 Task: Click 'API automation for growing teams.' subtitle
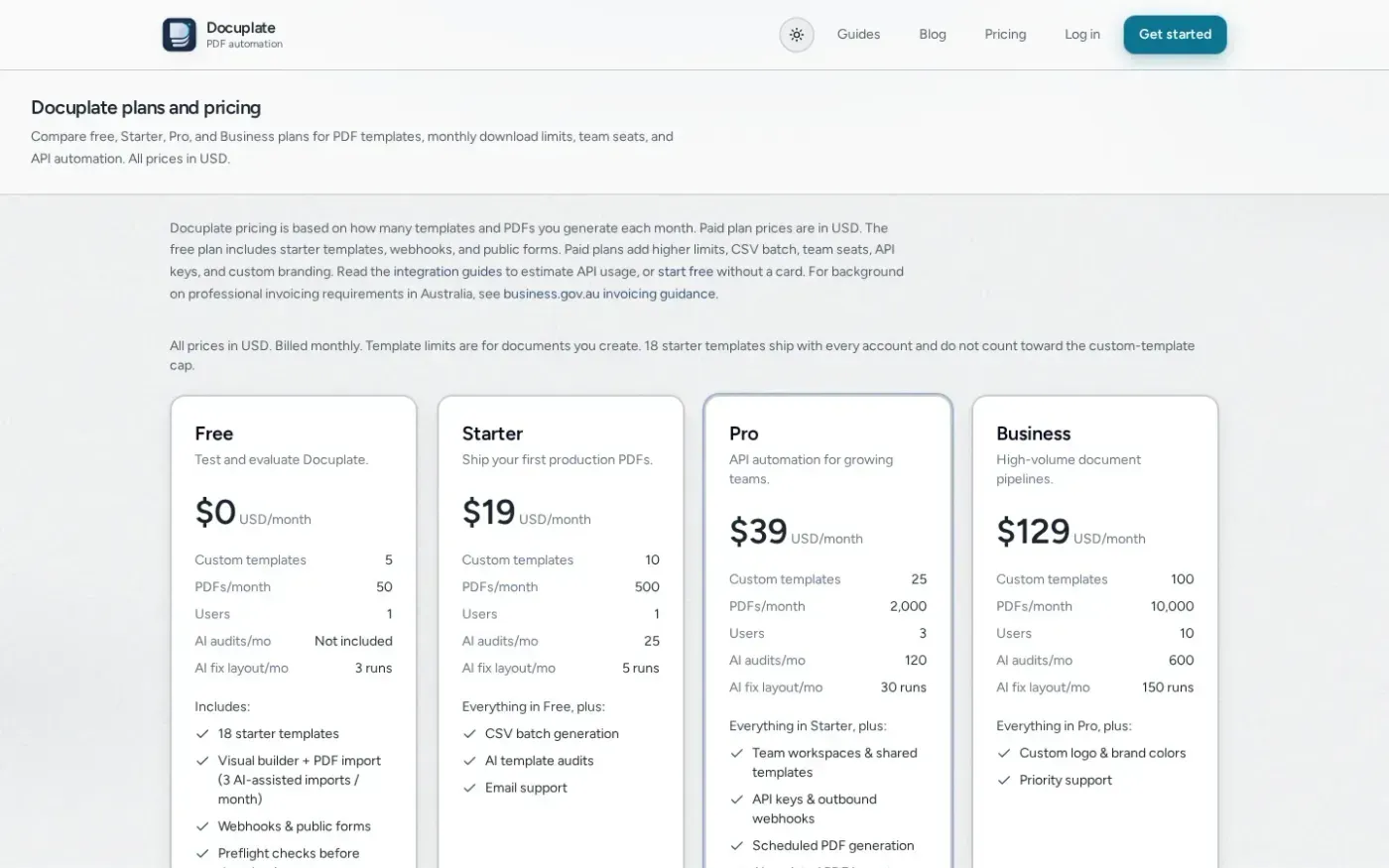coord(811,469)
